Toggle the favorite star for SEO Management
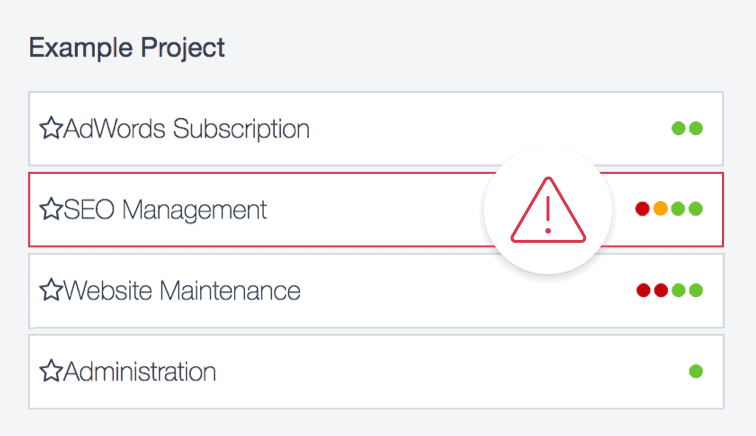 tap(50, 209)
